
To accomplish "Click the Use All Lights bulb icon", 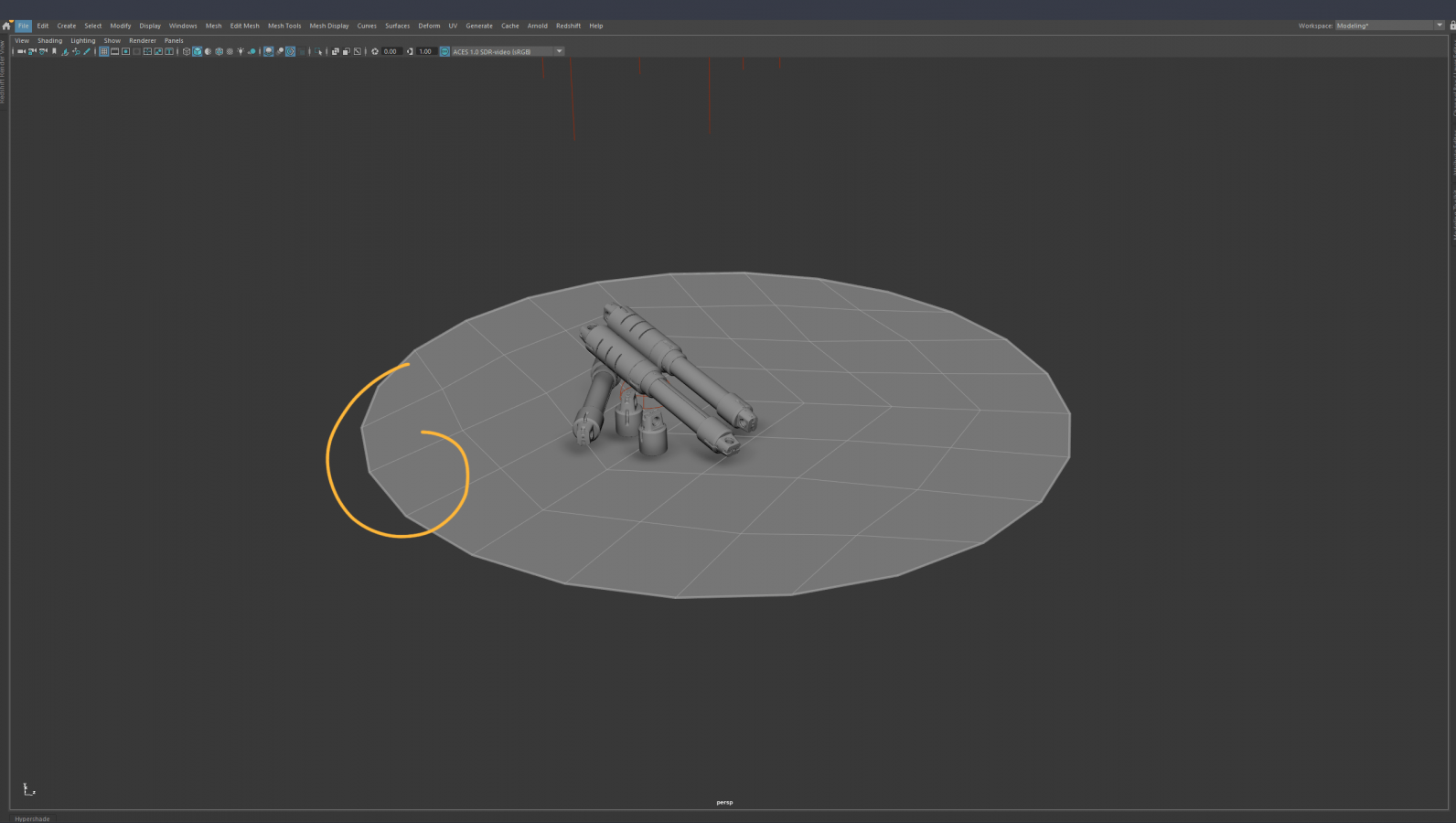I will click(x=241, y=51).
